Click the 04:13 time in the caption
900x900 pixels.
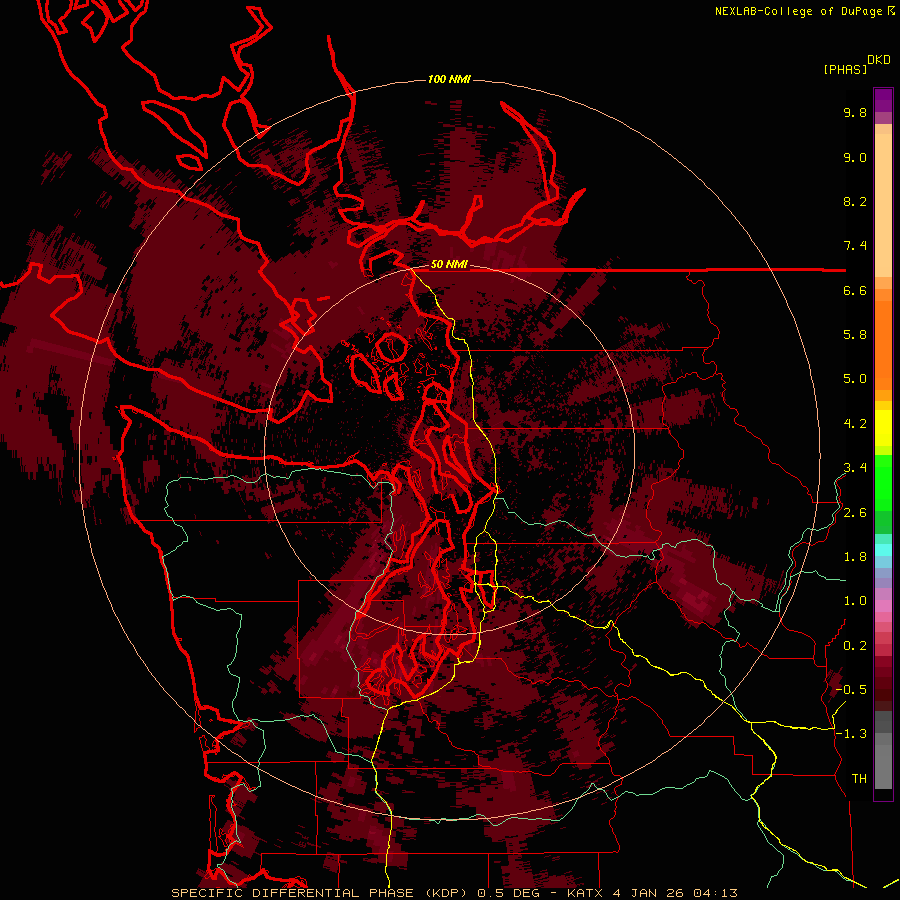point(715,893)
